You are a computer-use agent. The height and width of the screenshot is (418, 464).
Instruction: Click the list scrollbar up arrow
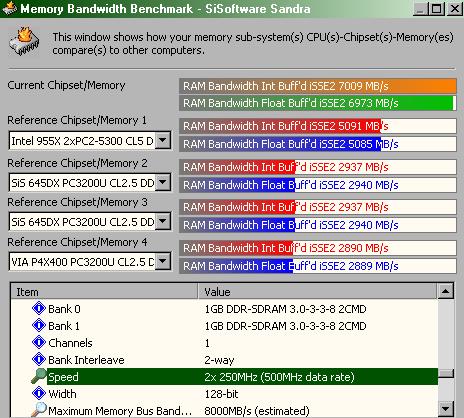click(x=446, y=291)
